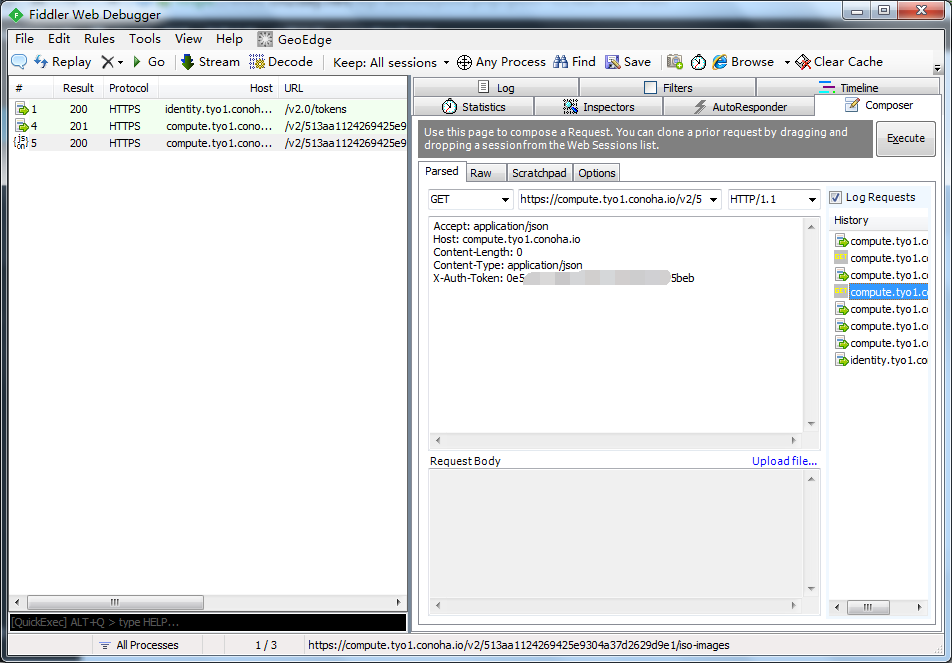Image resolution: width=952 pixels, height=663 pixels.
Task: Click the Browse Internet Explorer button
Action: (744, 62)
